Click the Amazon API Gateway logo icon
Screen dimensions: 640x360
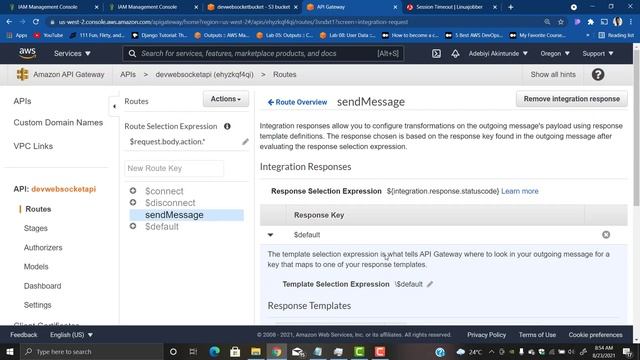(22, 74)
